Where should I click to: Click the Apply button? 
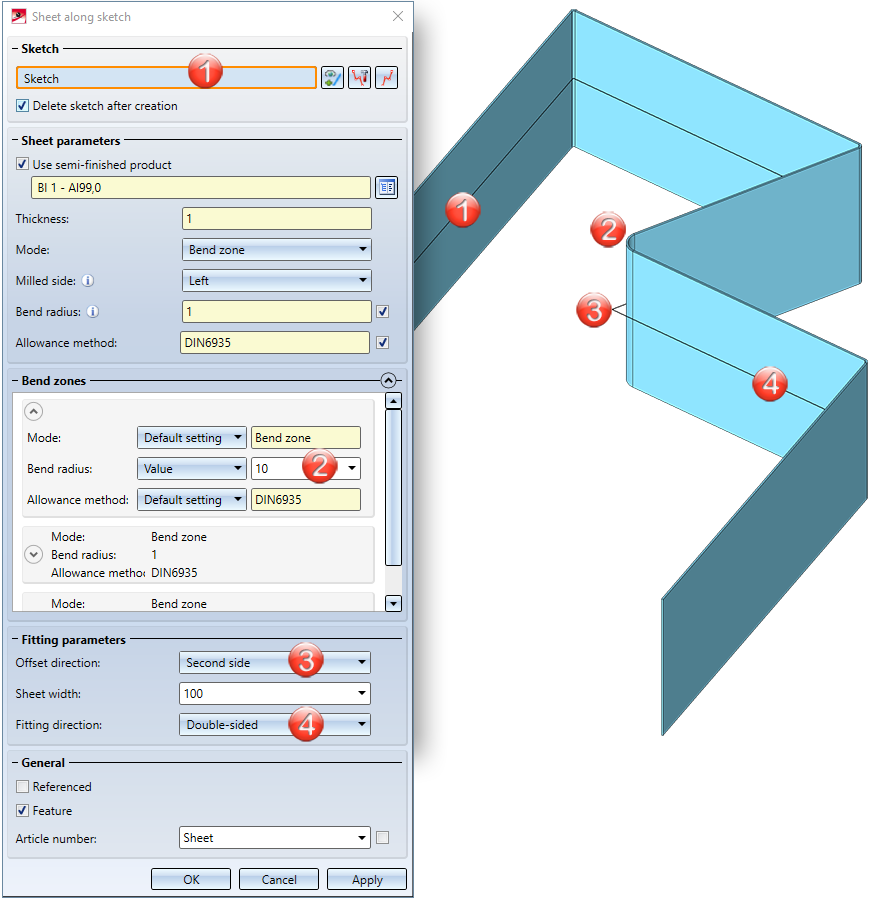click(367, 879)
